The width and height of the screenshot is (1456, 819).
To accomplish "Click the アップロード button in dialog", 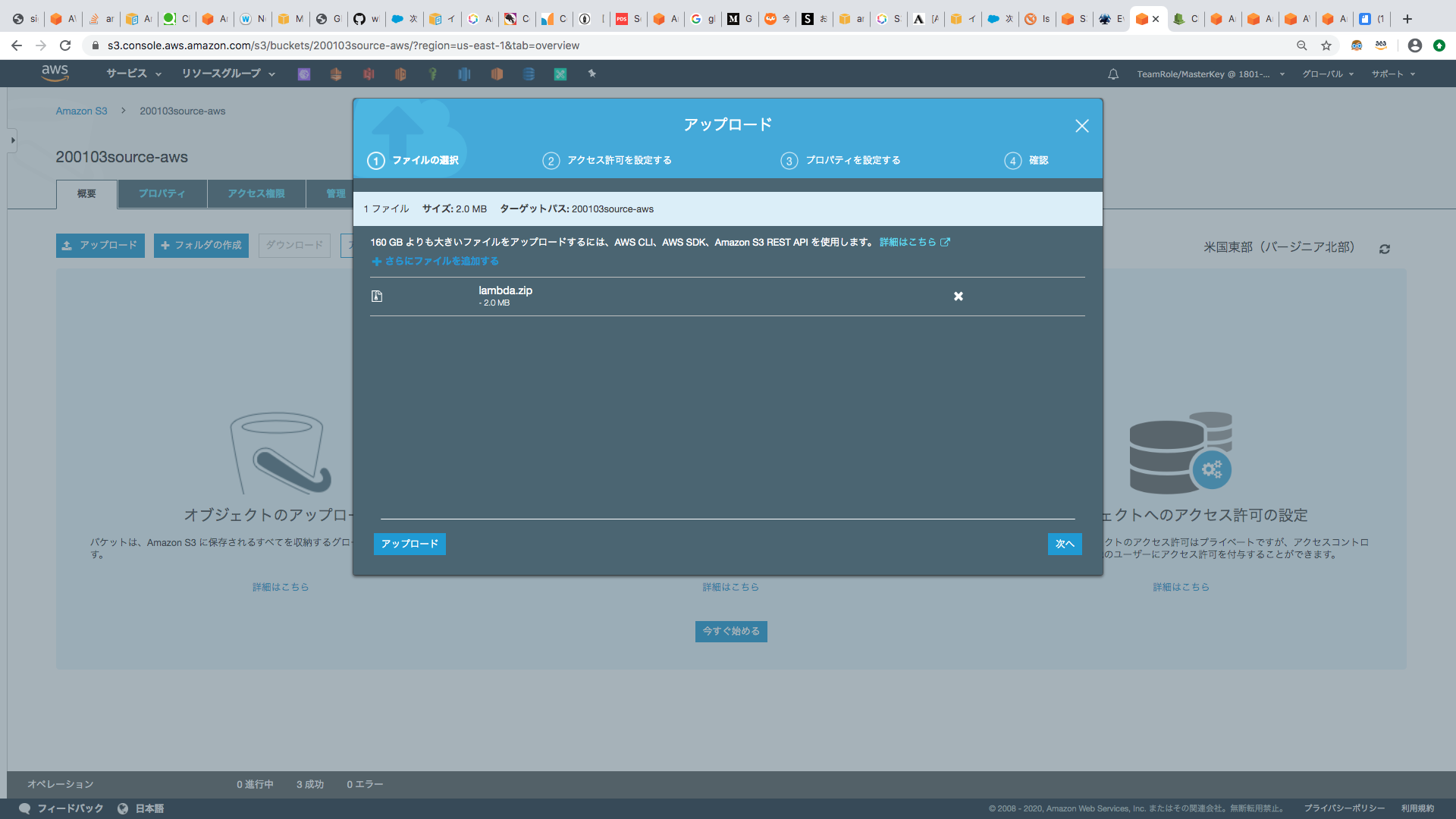I will (x=409, y=544).
